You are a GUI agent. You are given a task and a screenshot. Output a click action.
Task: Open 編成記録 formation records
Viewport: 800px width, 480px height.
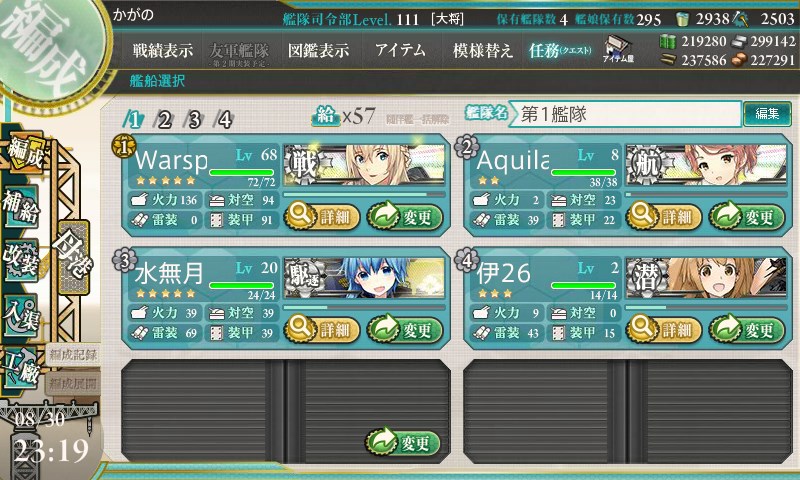pos(73,355)
